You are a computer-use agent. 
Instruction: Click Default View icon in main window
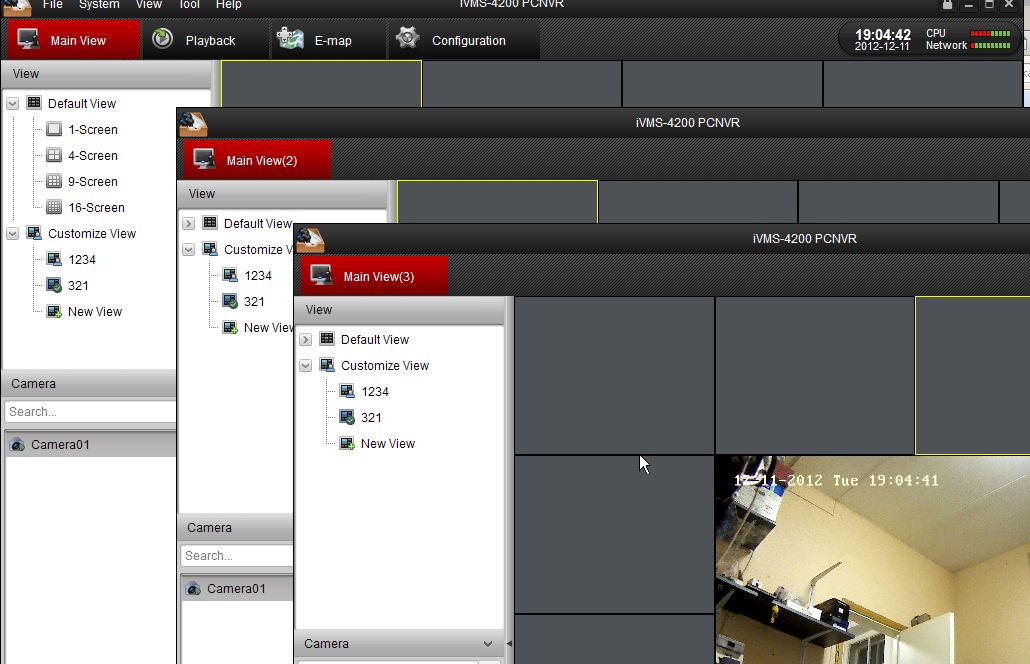click(x=34, y=103)
